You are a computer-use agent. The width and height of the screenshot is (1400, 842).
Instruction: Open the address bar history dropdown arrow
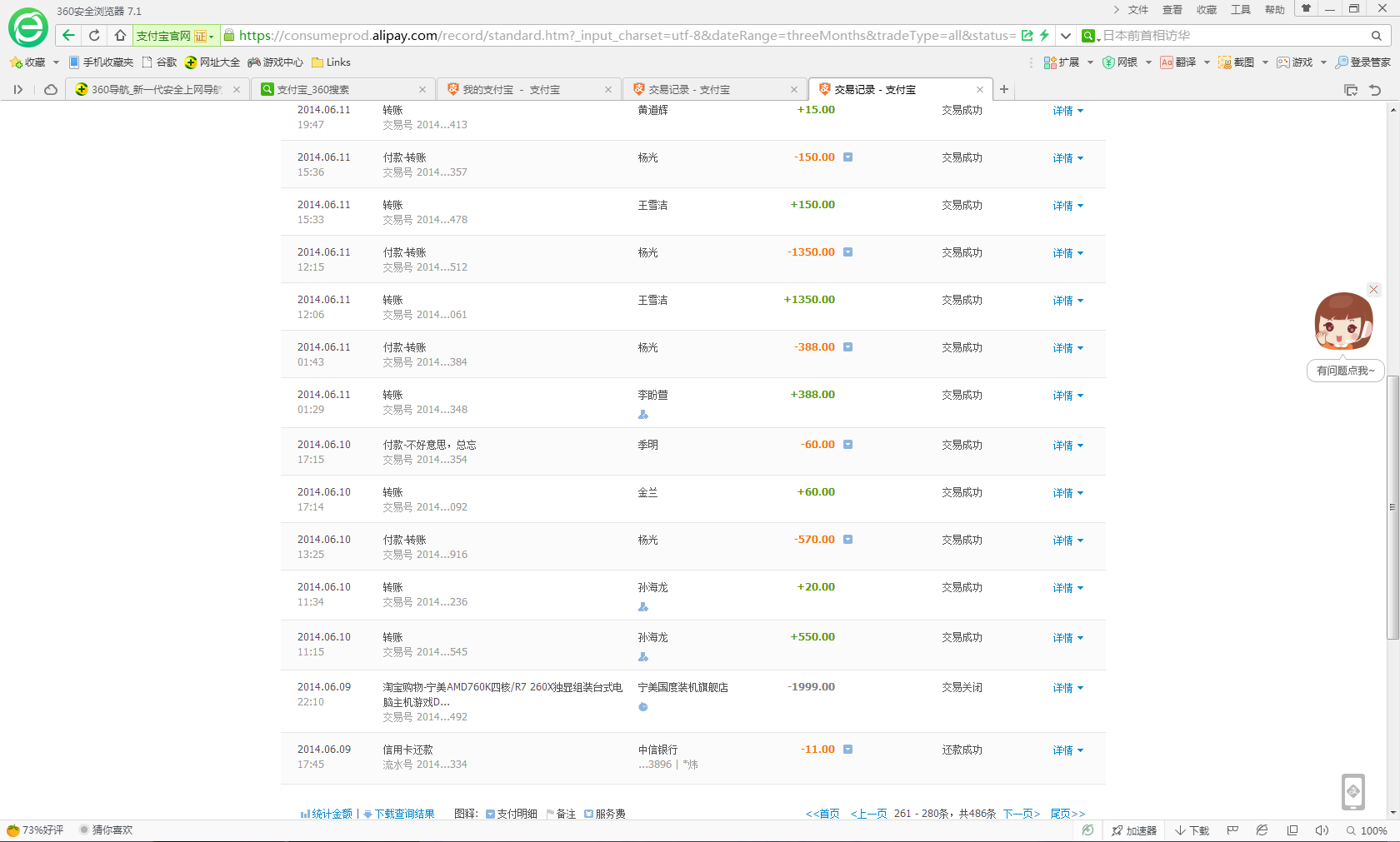(1066, 36)
